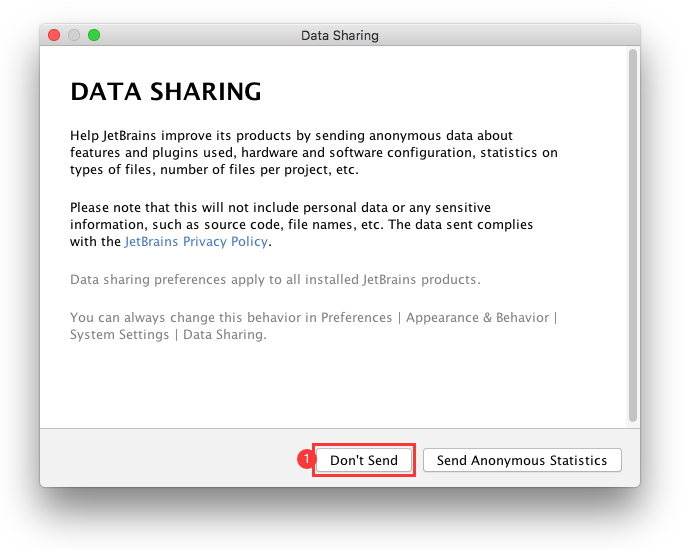Viewport: 683px width, 549px height.
Task: Close the Data Sharing window
Action: (54, 36)
